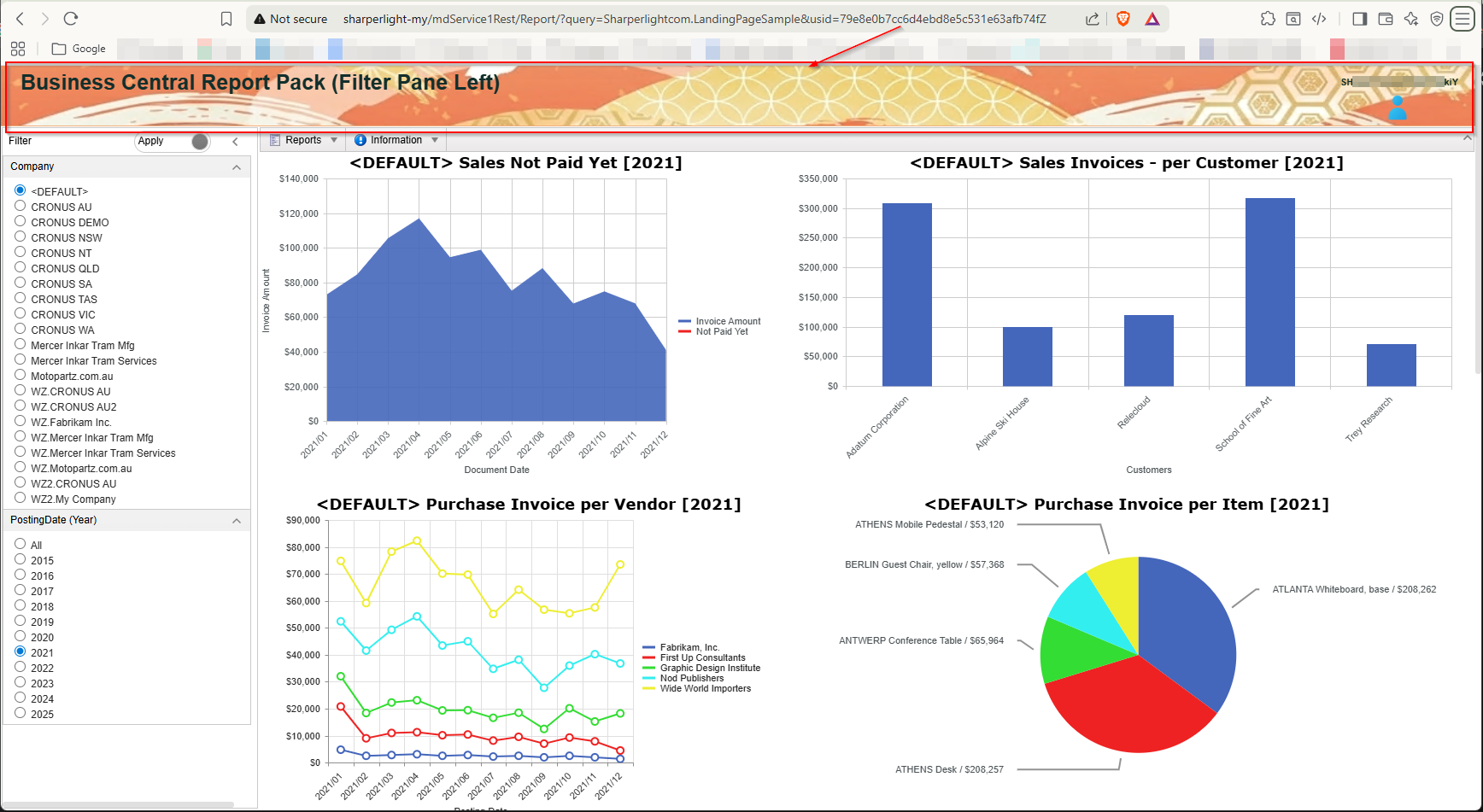Click the filter pane horizontal scrollbar

click(x=120, y=804)
